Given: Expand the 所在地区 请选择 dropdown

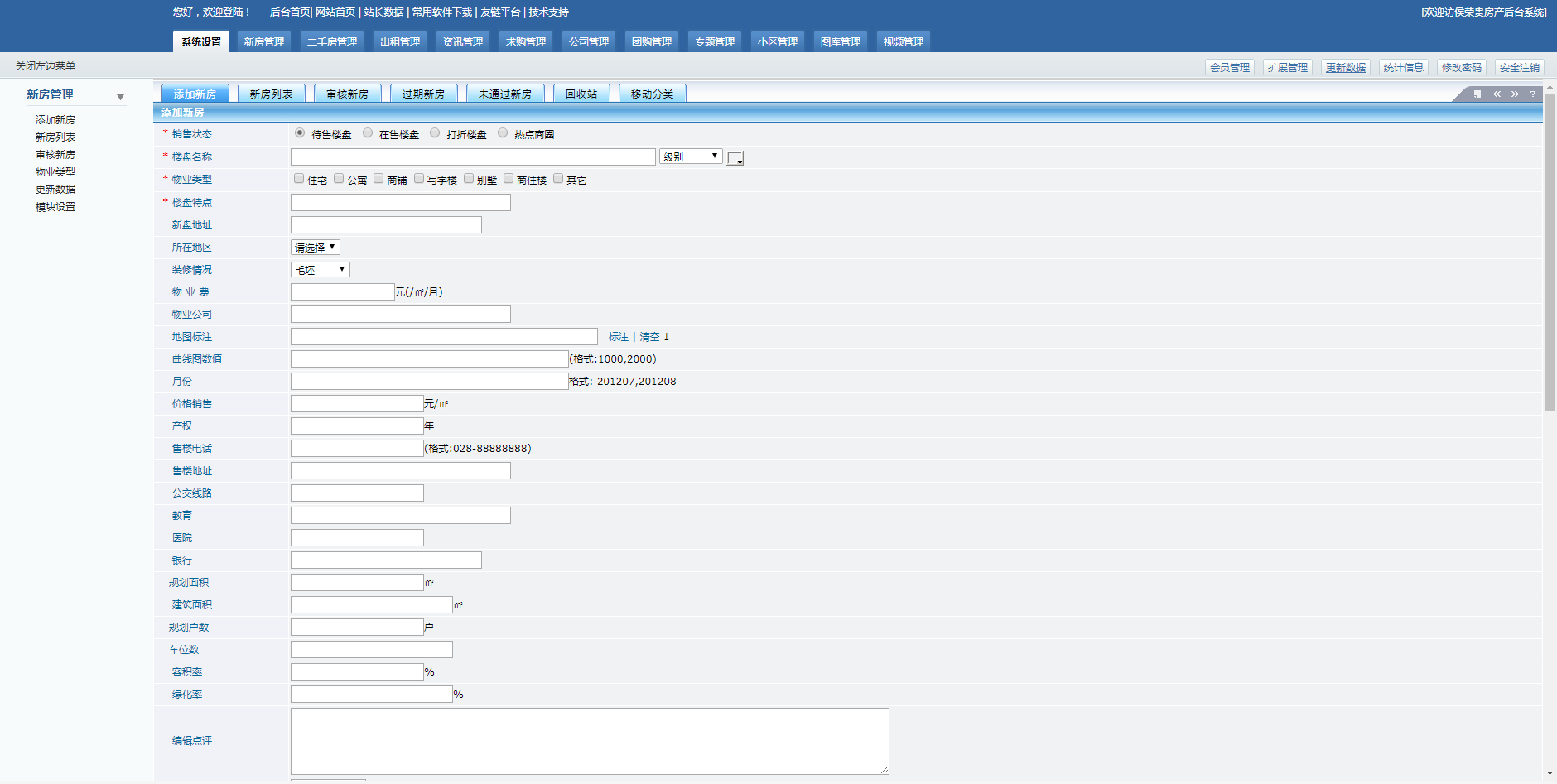Looking at the screenshot, I should 315,248.
